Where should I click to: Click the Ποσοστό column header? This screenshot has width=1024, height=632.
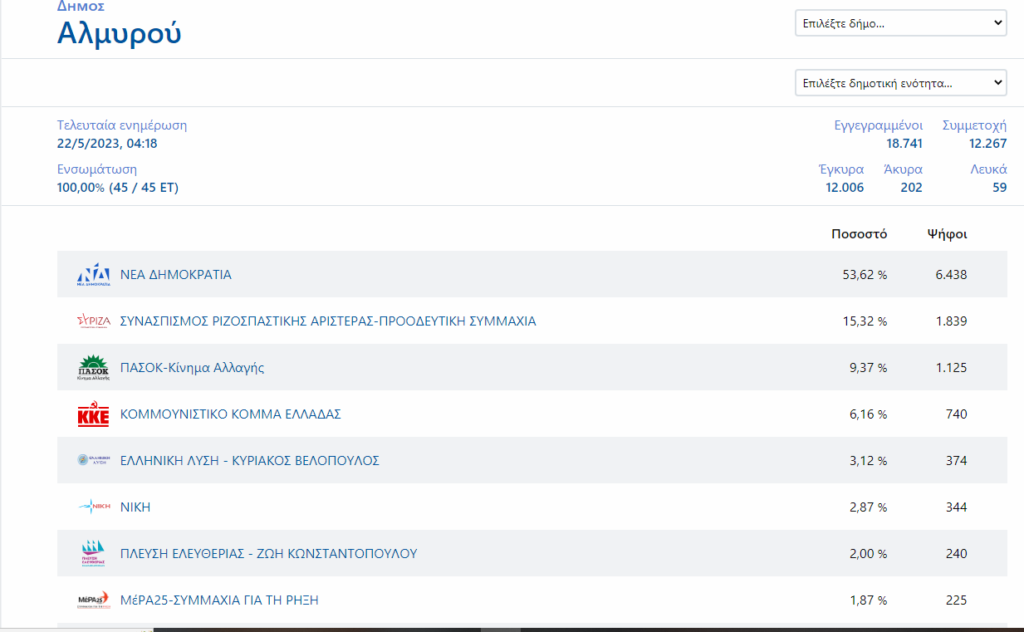[x=859, y=234]
